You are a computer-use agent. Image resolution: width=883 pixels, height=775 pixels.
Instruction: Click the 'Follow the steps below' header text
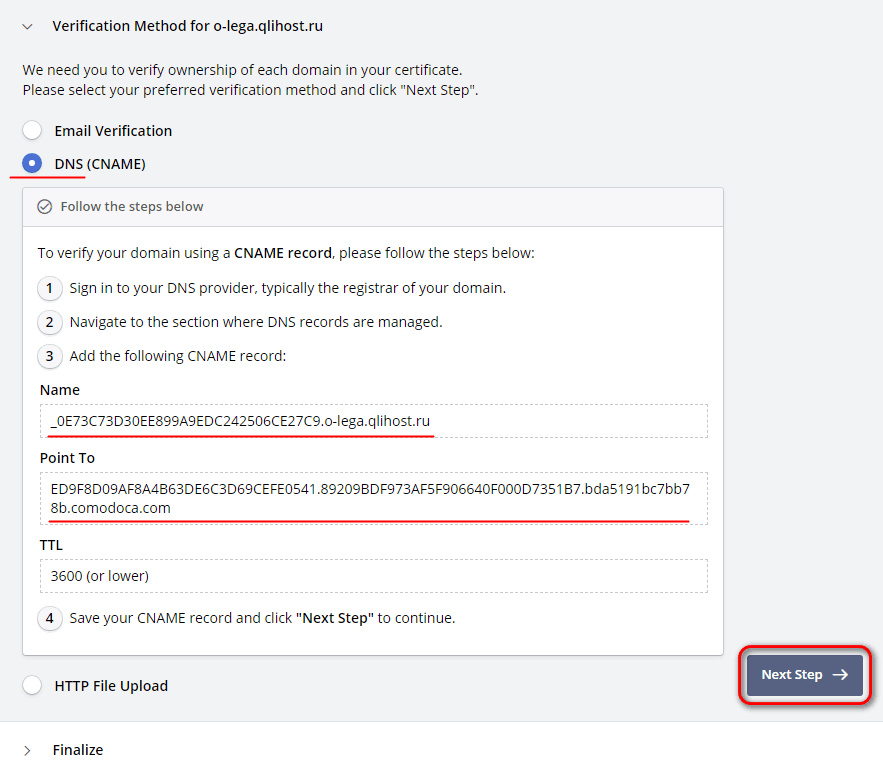click(132, 207)
